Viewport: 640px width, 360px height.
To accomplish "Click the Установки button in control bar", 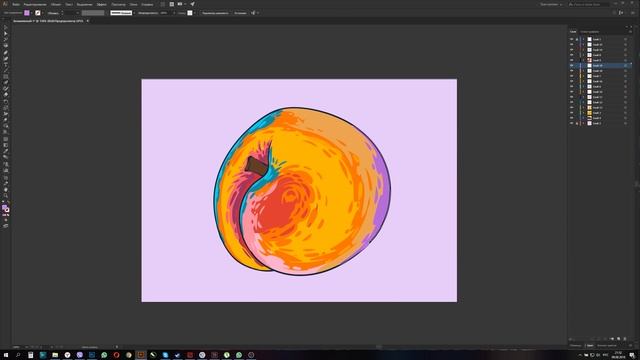I will [240, 13].
